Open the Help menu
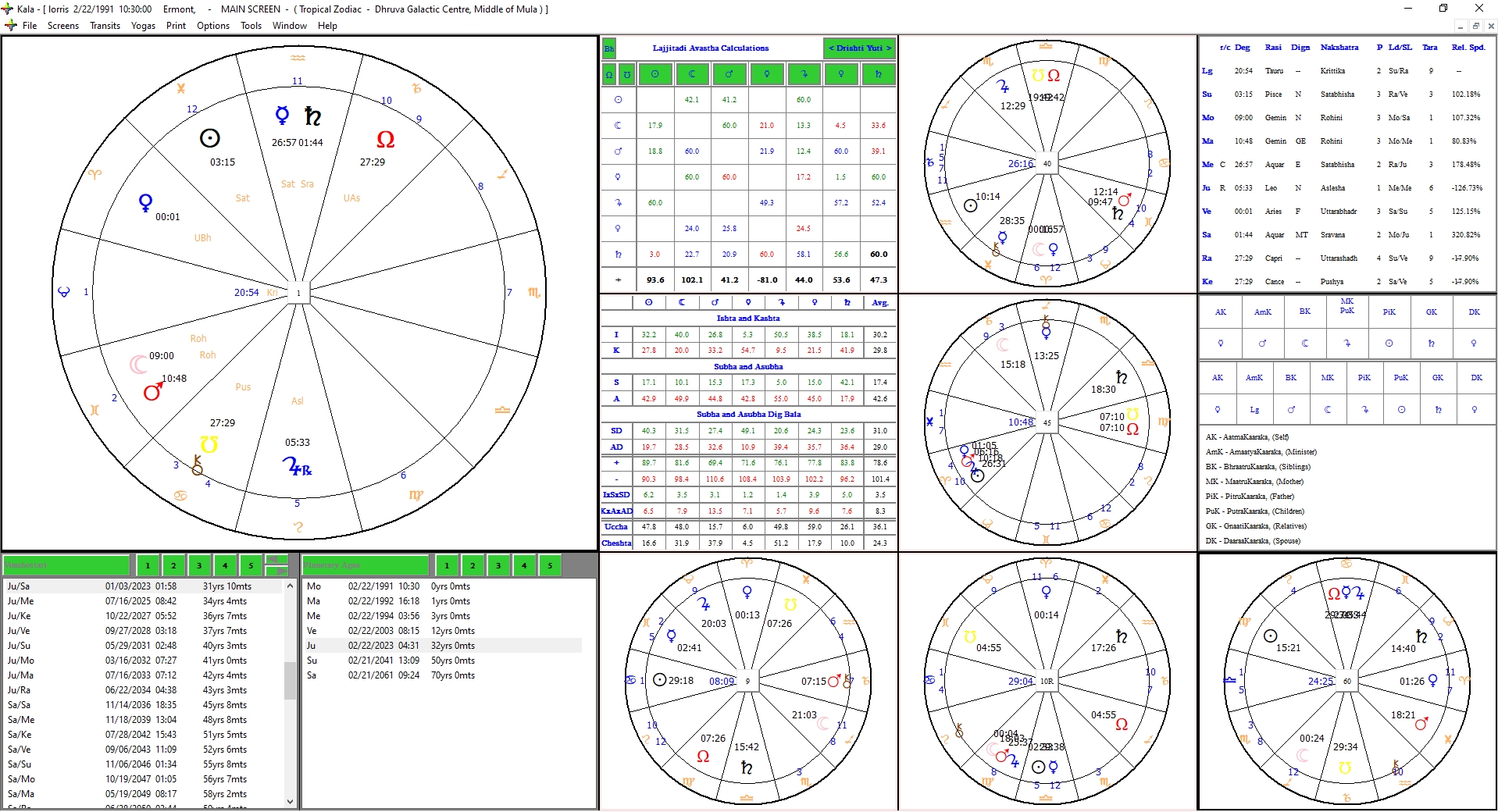 tap(327, 26)
